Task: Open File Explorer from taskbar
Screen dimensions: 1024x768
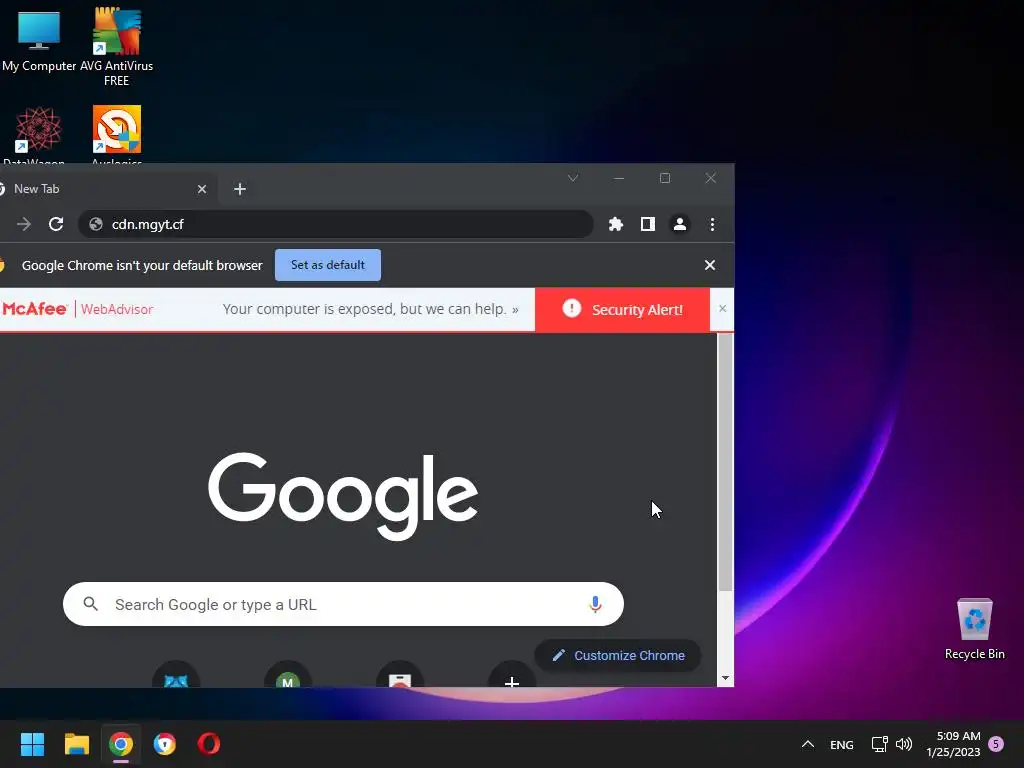Action: 76,744
